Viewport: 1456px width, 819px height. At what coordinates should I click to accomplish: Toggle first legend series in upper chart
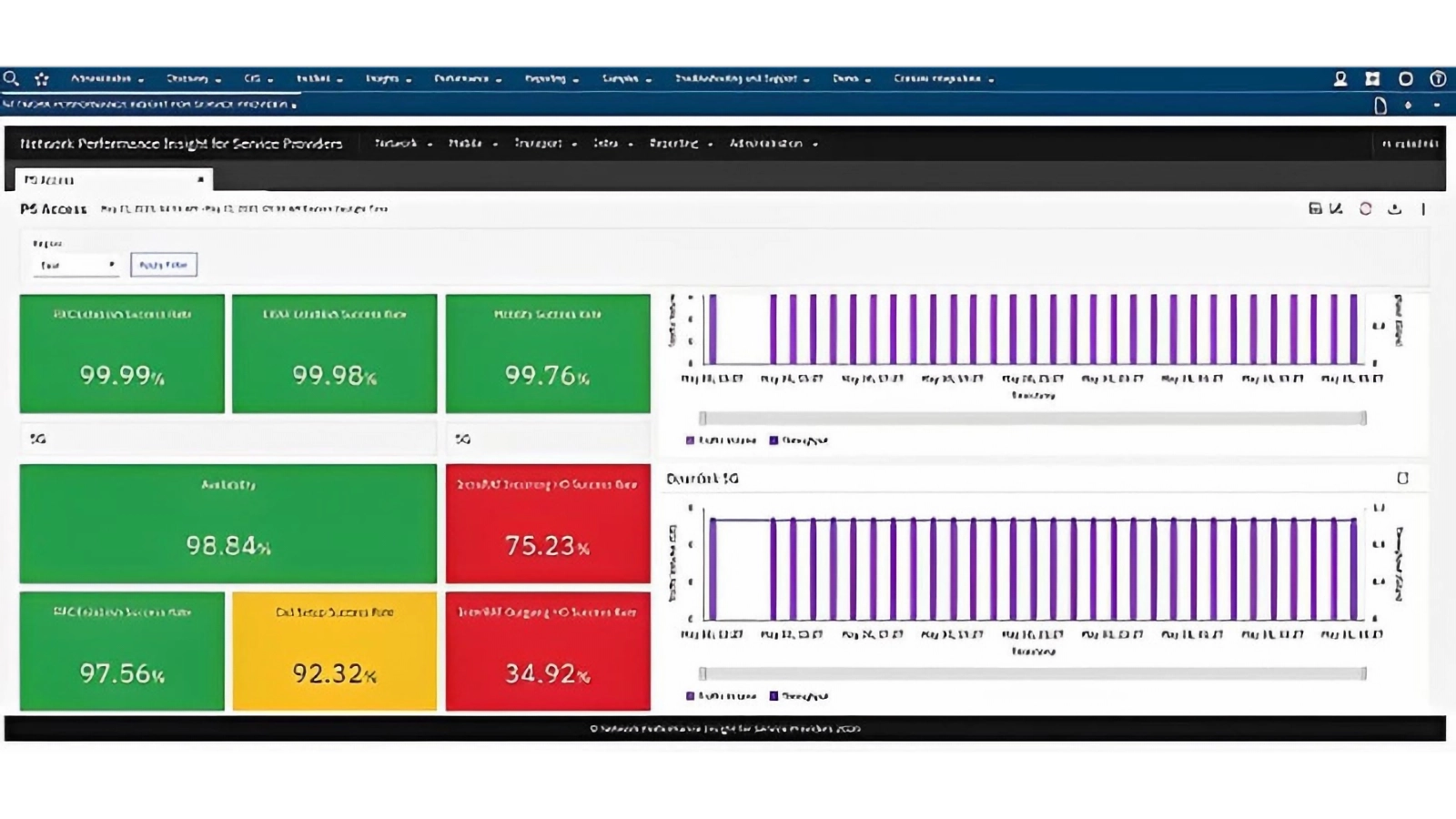pyautogui.click(x=721, y=440)
